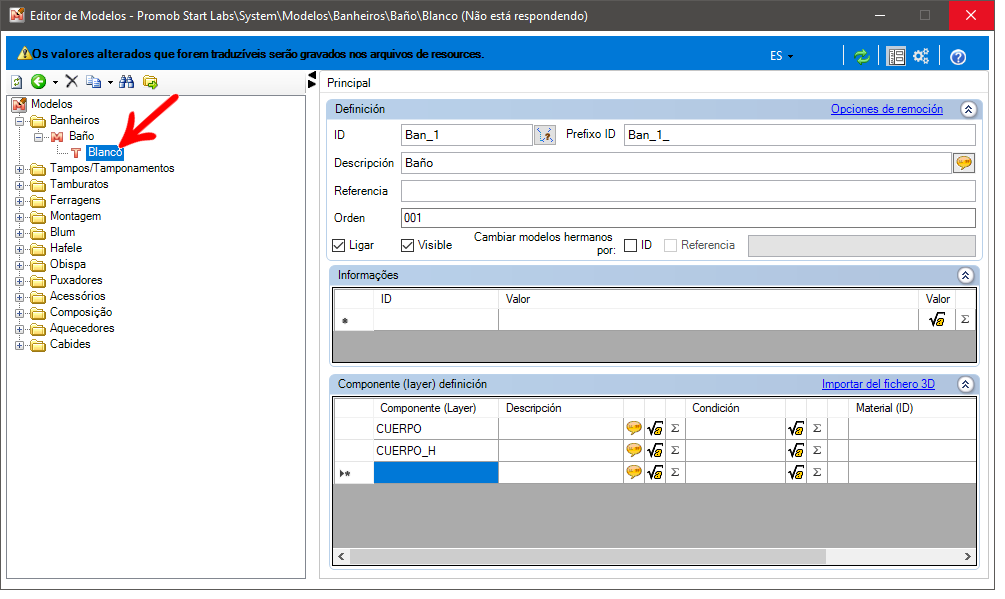The height and width of the screenshot is (599, 1005).
Task: Select the Modelos root node
Action: [51, 104]
